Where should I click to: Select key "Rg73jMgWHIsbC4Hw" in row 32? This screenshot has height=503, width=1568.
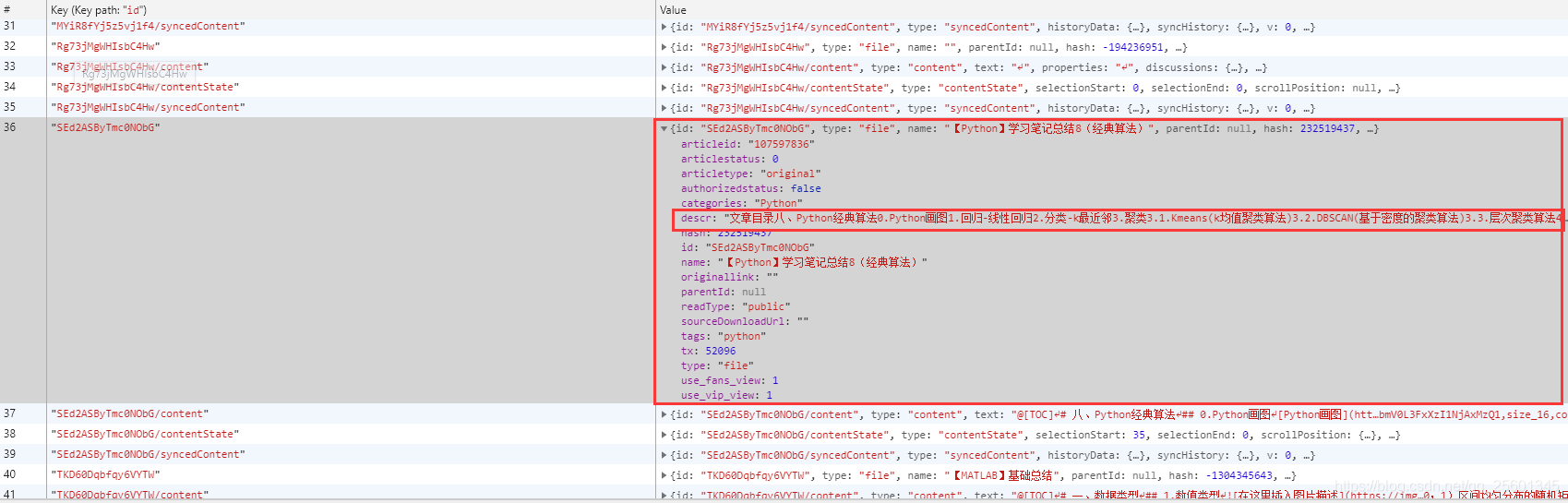click(105, 46)
